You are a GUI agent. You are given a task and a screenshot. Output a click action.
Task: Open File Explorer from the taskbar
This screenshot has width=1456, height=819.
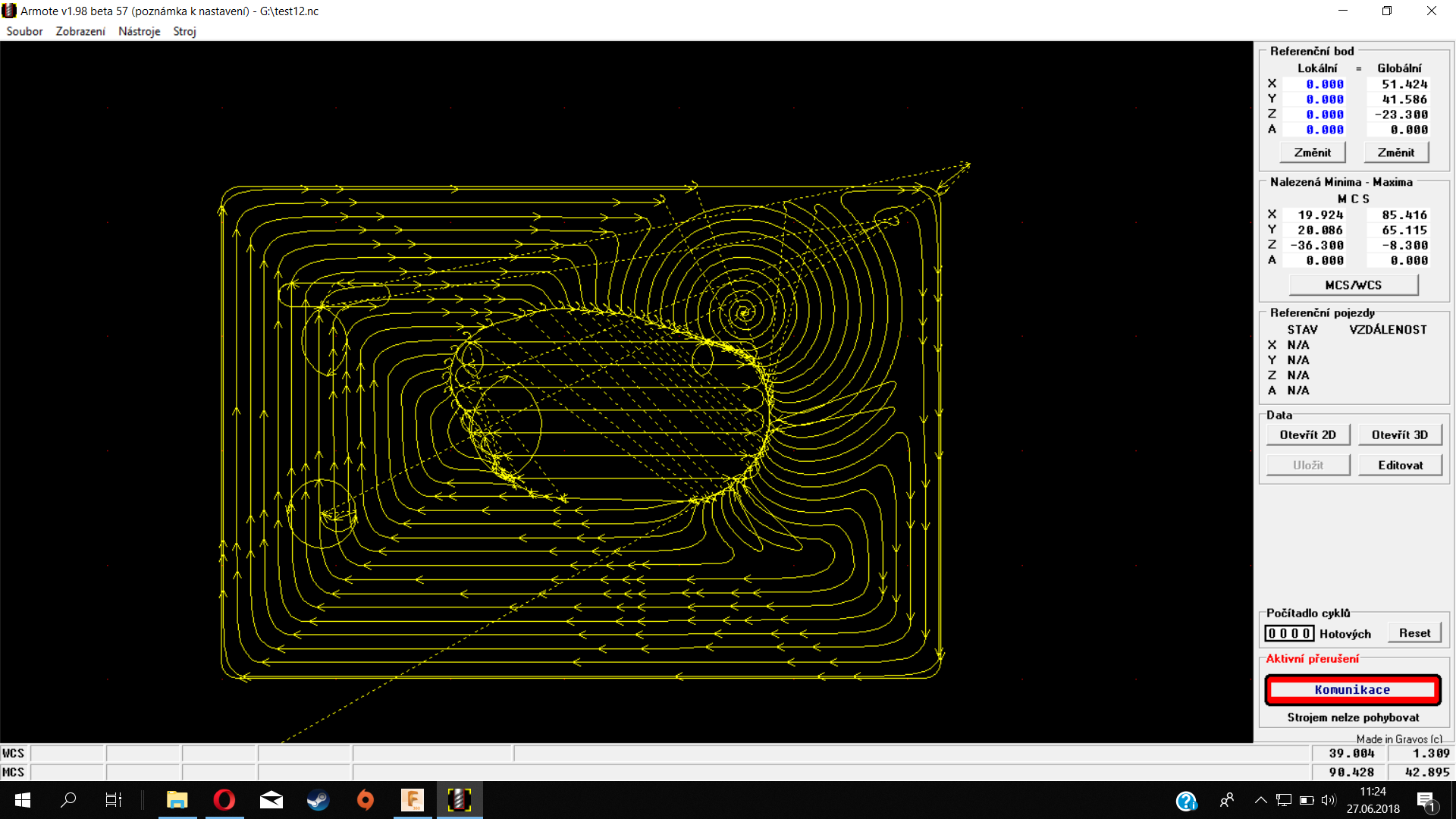(177, 800)
